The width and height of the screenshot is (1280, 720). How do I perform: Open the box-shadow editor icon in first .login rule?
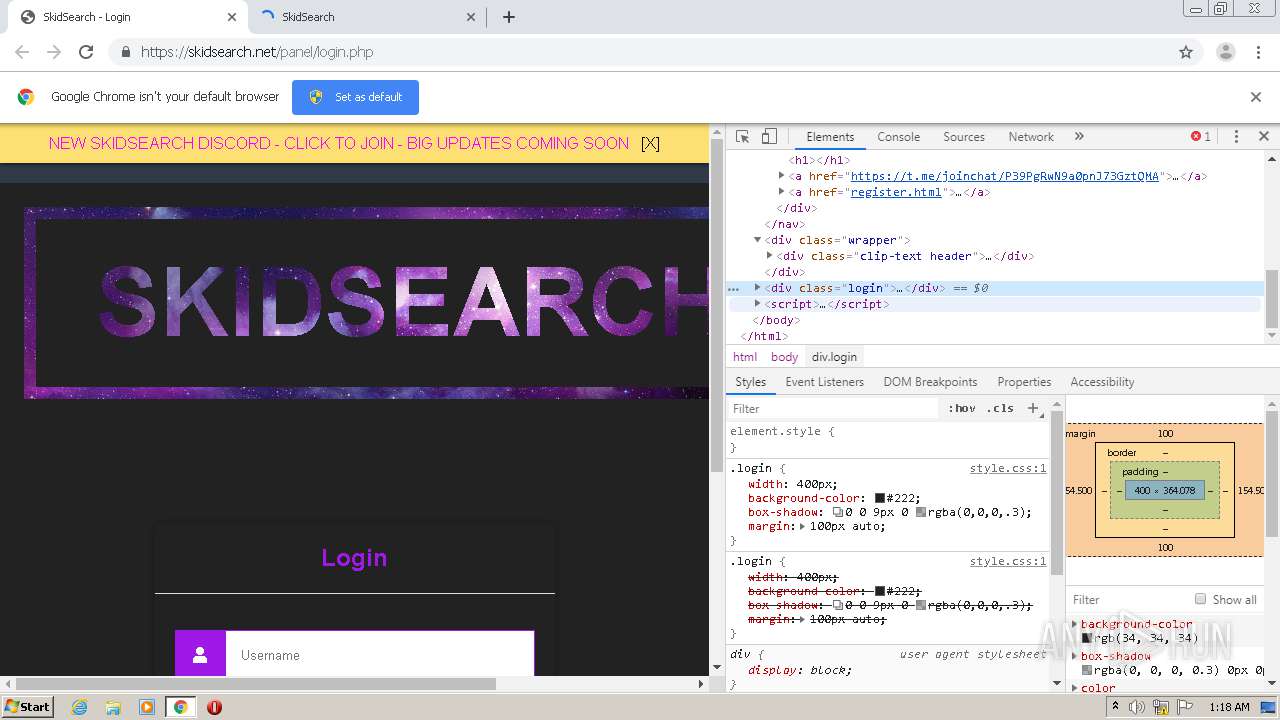837,512
